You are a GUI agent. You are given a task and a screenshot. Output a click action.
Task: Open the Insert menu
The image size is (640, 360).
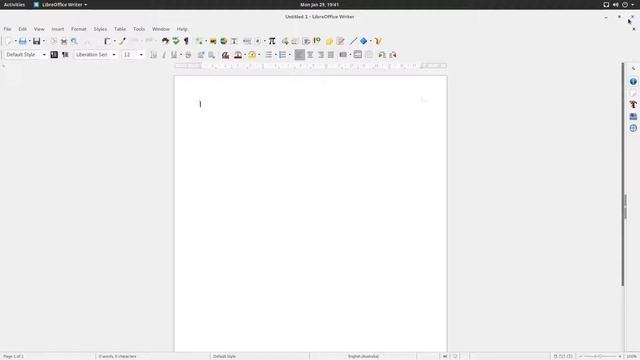58,29
